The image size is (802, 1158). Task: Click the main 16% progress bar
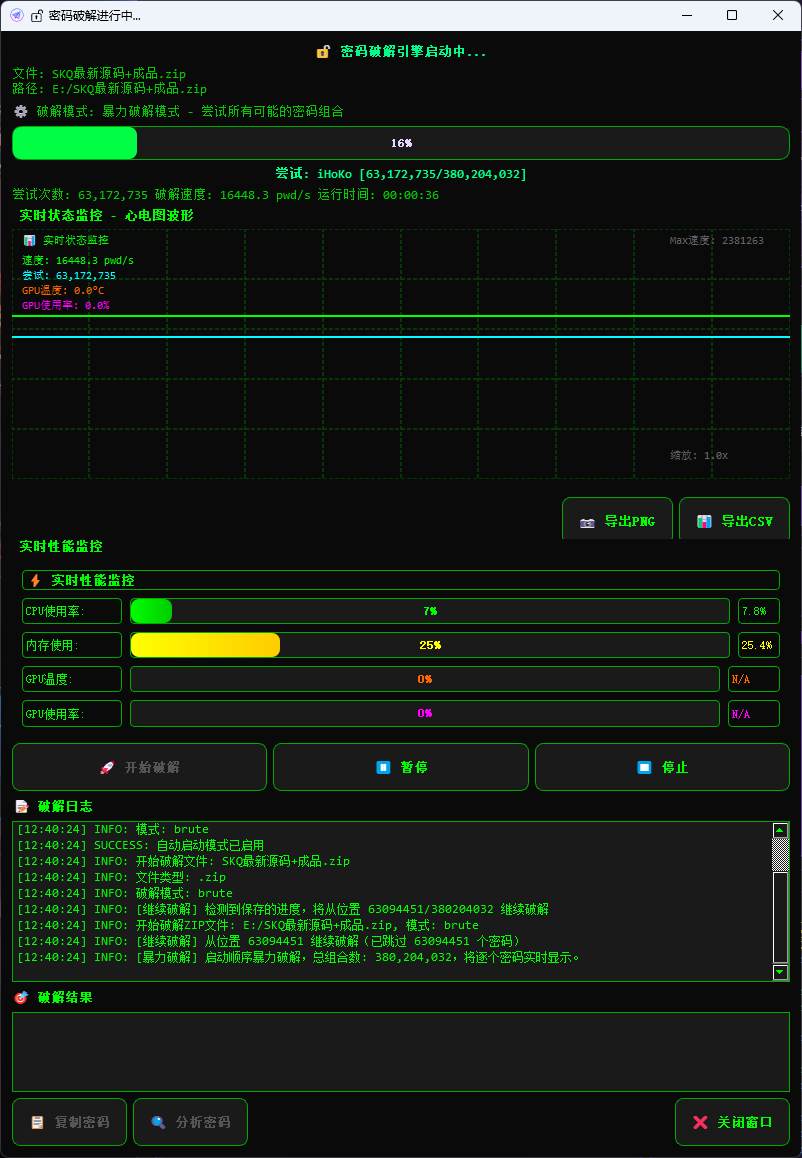coord(401,143)
